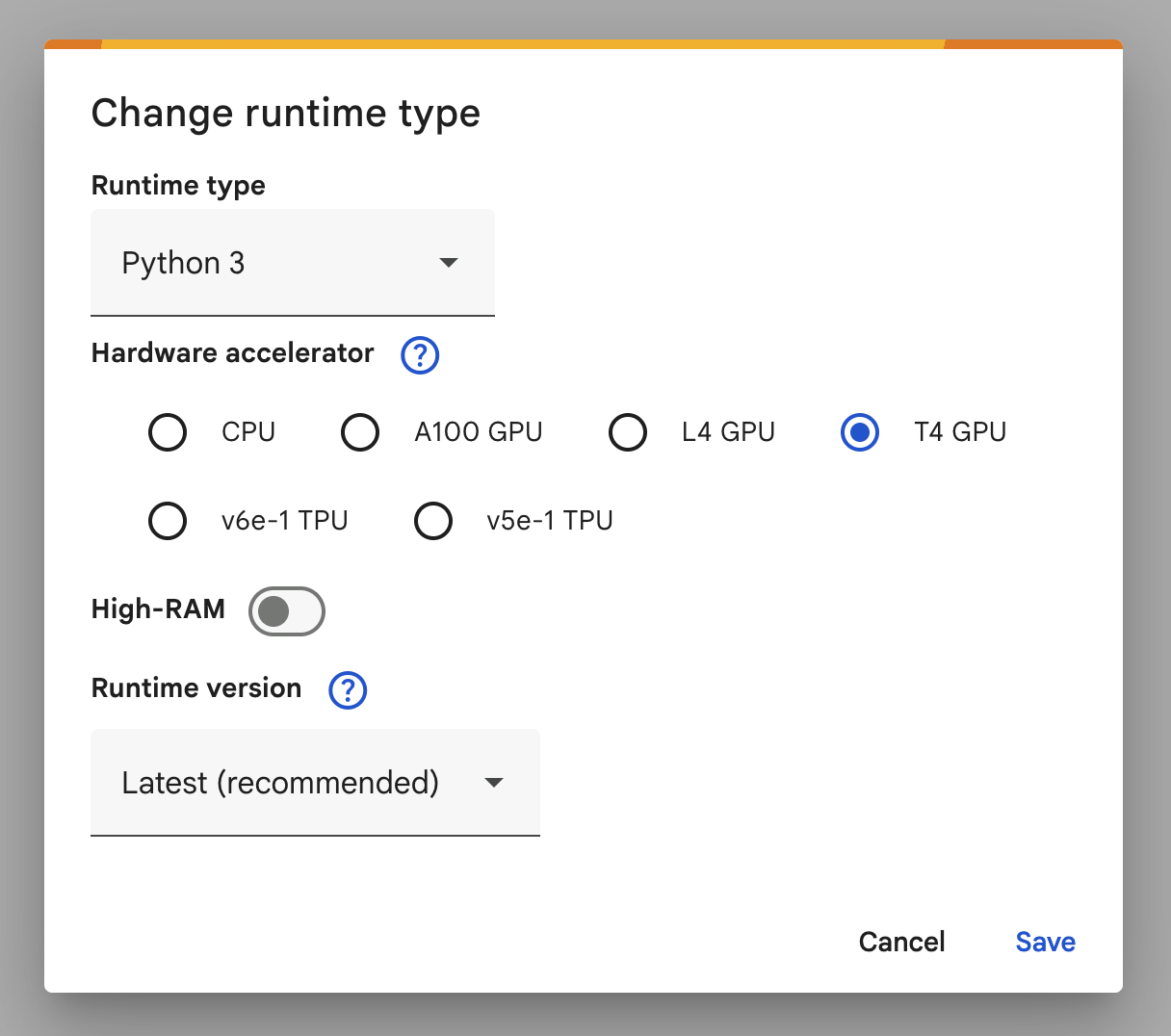Click the Runtime type label text
1171x1036 pixels.
[178, 186]
